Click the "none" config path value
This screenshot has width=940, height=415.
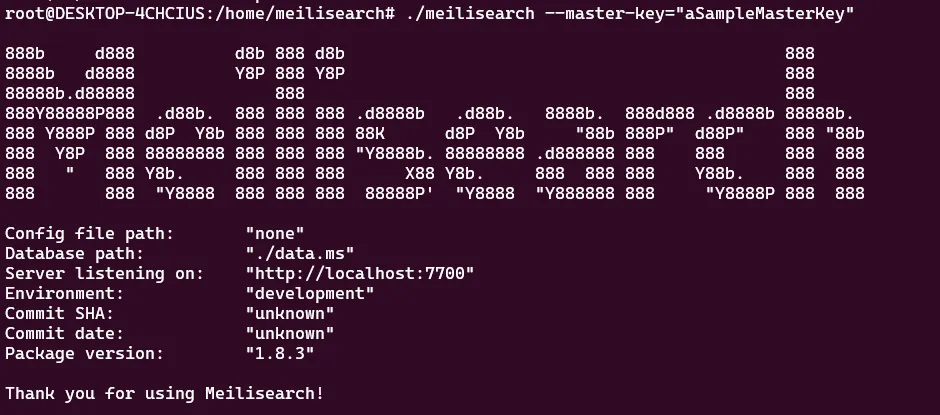tap(275, 233)
